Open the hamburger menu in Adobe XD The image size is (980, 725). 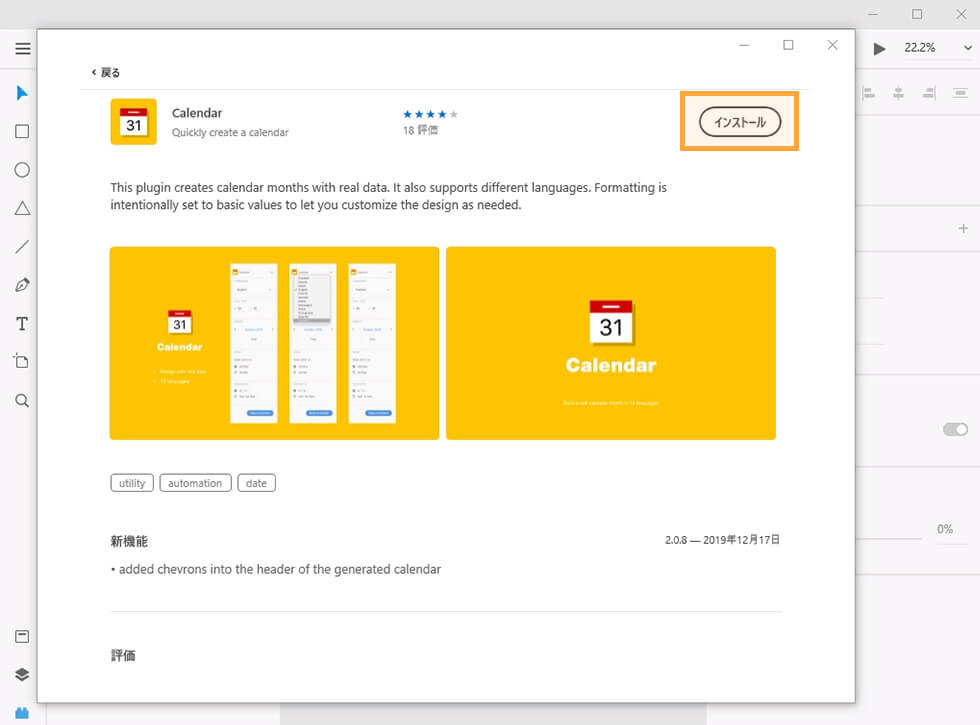(22, 48)
